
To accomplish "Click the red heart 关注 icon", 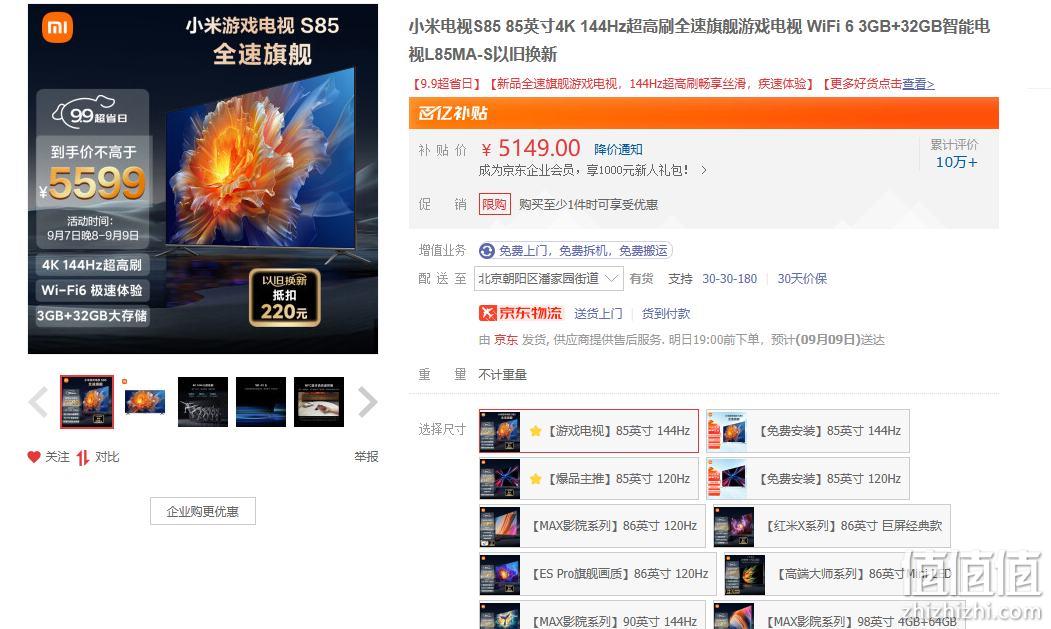I will [34, 457].
